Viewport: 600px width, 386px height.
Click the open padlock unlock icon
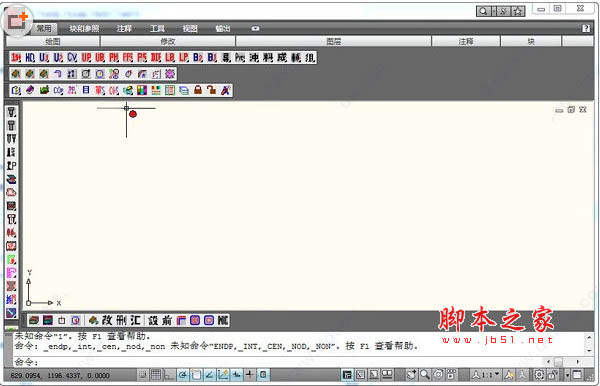(x=212, y=90)
